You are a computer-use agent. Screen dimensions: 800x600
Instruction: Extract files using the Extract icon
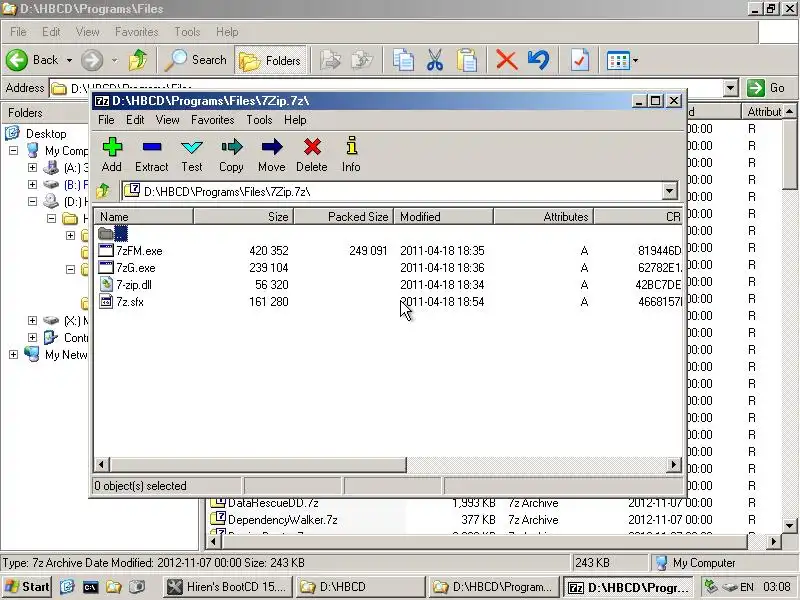coord(152,155)
